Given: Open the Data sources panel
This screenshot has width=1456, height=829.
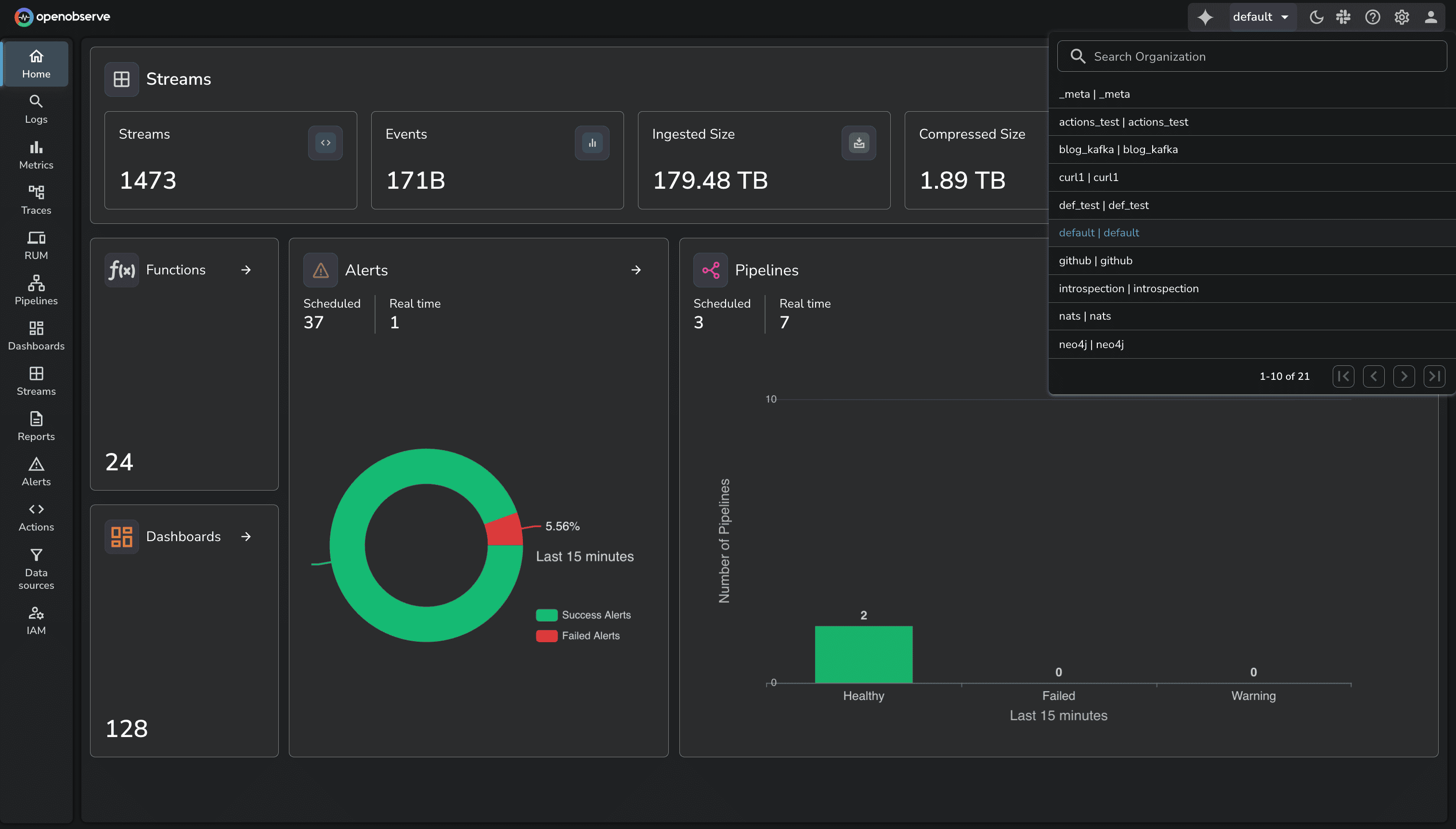Looking at the screenshot, I should [35, 570].
